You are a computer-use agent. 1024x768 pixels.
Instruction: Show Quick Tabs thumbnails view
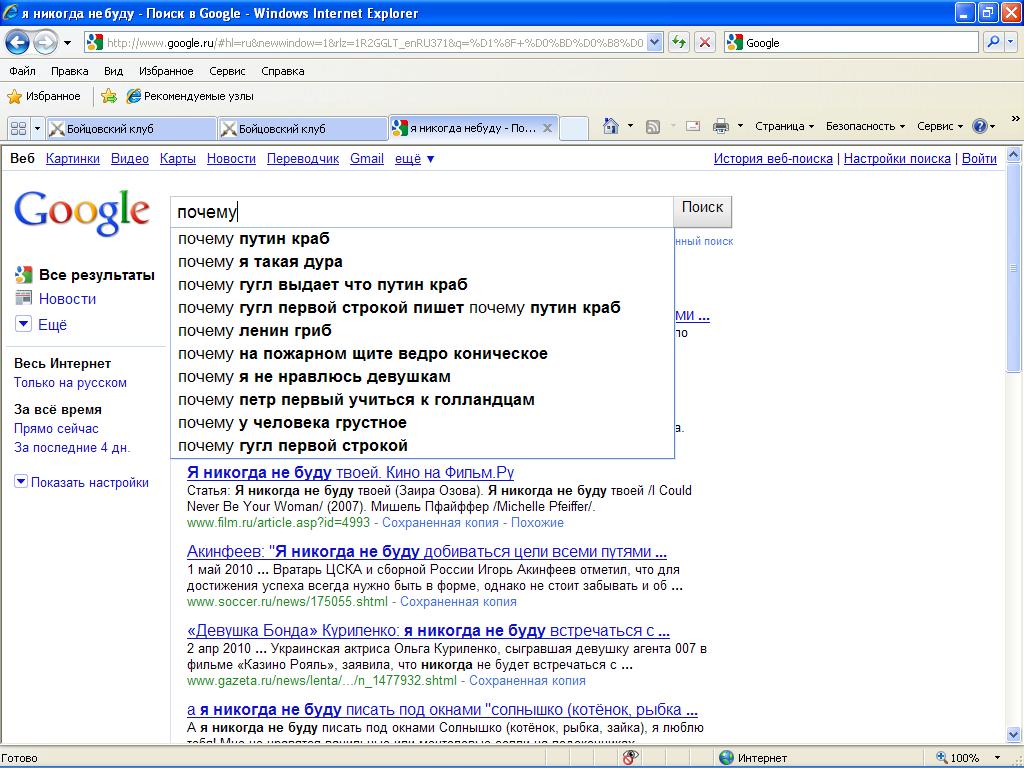pos(18,128)
